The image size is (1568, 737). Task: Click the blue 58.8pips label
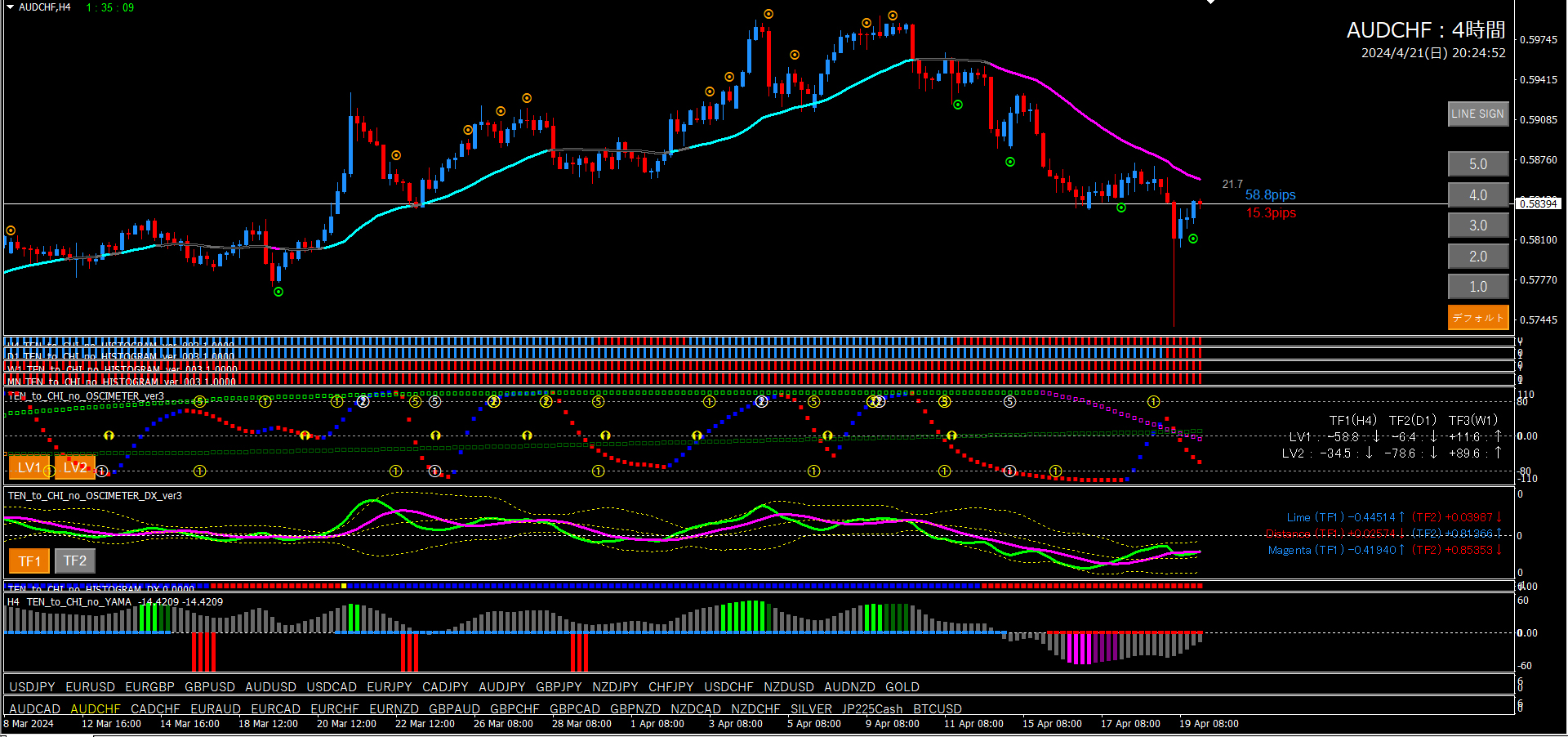1270,194
